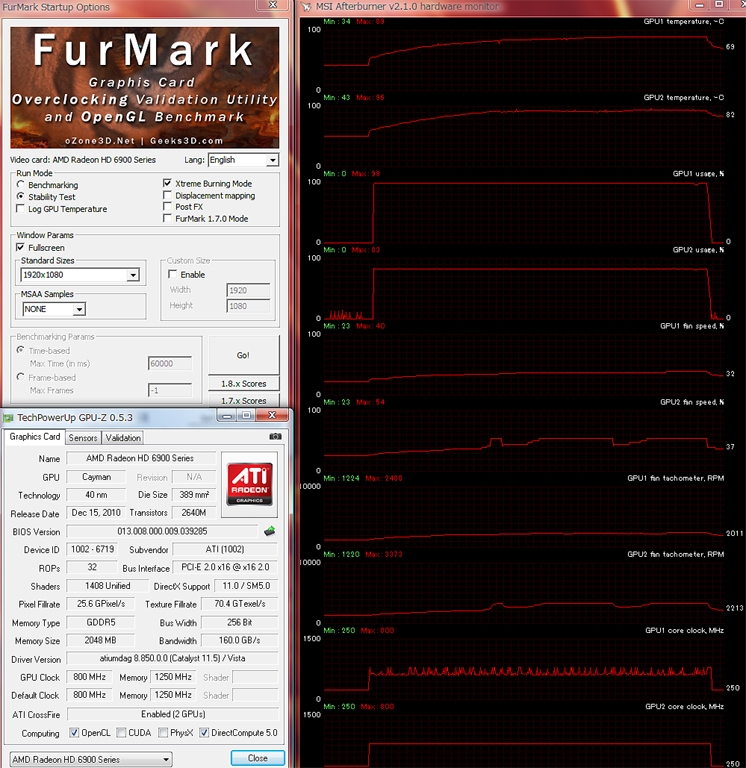The width and height of the screenshot is (746, 768).
Task: Click Max Time 60000 field
Action: click(170, 363)
